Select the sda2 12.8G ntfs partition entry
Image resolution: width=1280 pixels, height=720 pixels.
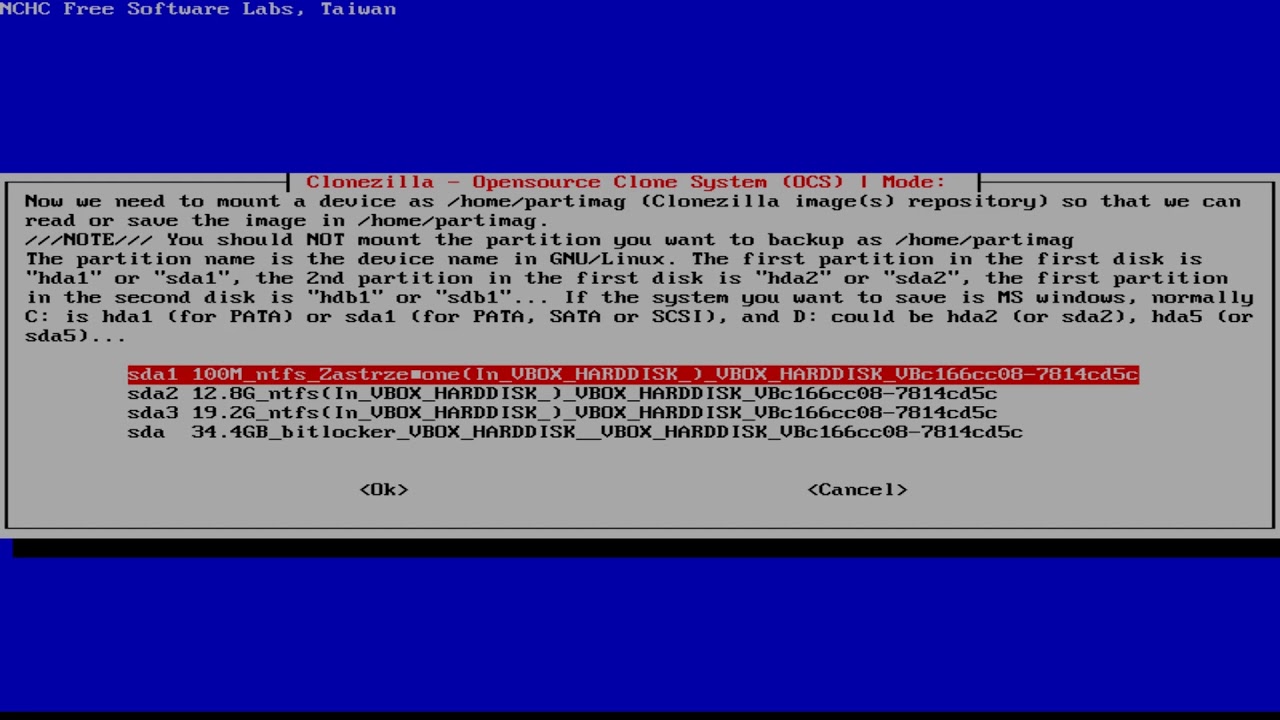(562, 393)
